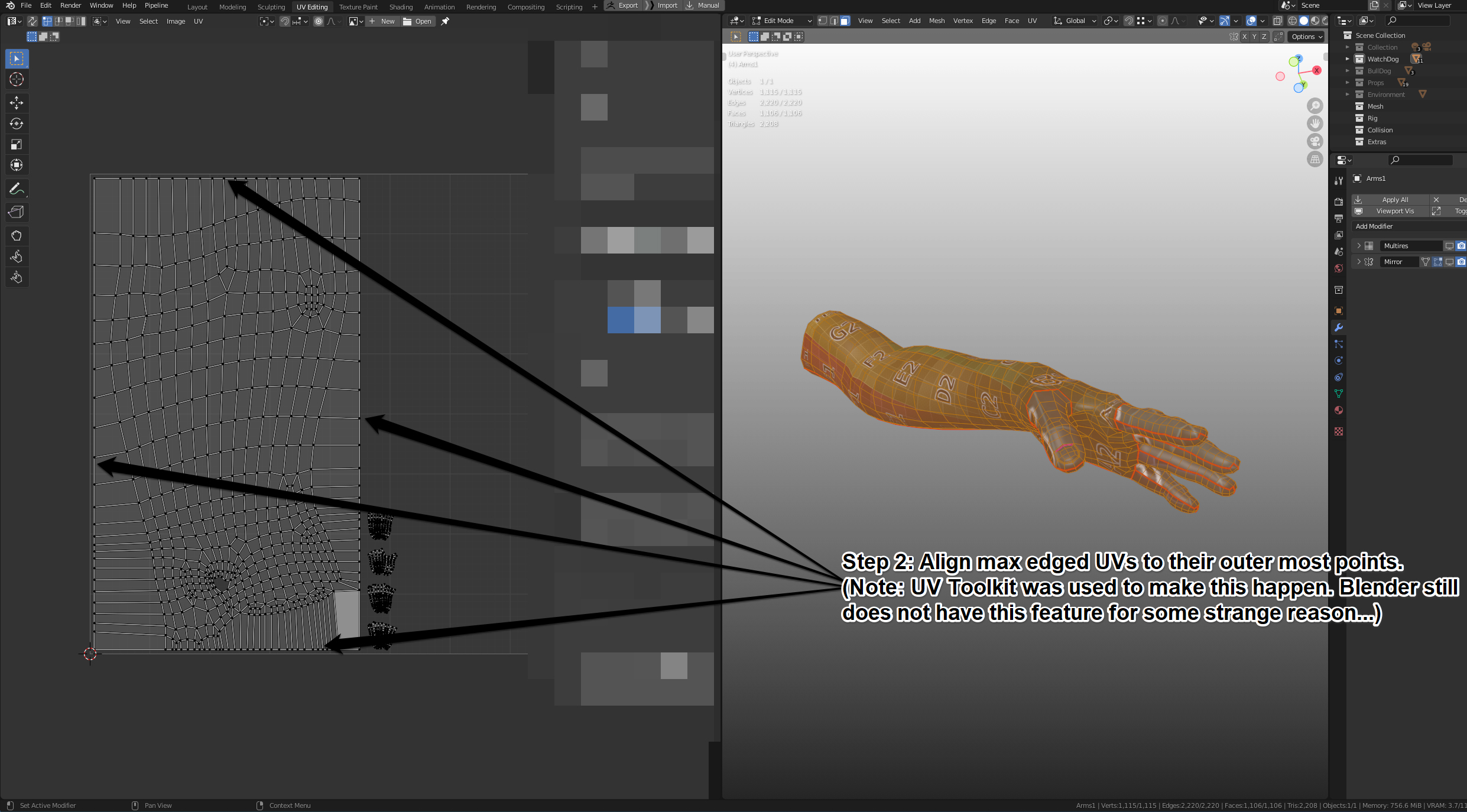1467x812 pixels.
Task: Select the UV Relax sculpt tool
Action: point(17,256)
